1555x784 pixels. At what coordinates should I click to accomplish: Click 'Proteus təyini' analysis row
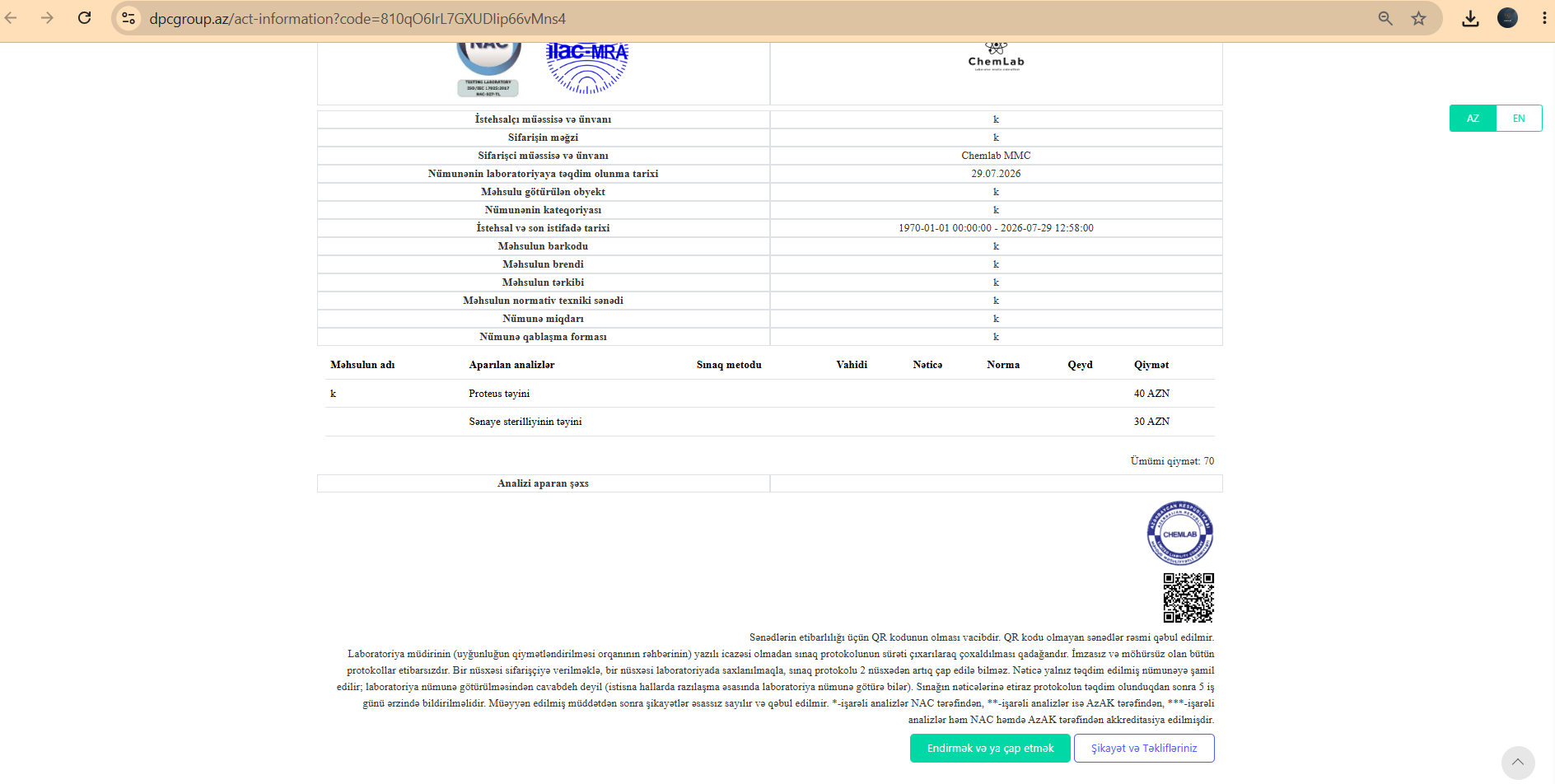tap(499, 394)
